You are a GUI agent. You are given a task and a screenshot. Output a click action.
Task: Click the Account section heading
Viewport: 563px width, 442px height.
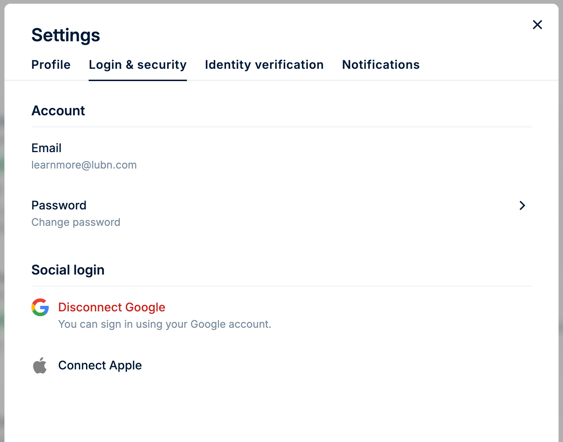click(x=58, y=111)
